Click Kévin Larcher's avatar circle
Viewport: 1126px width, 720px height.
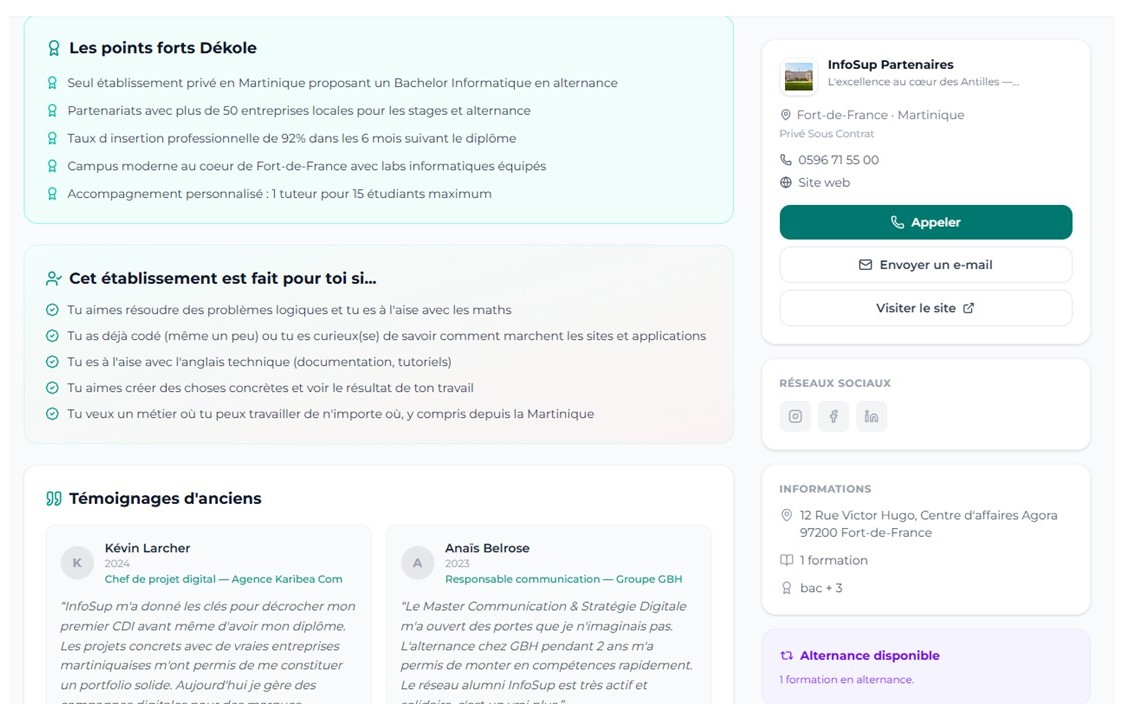point(77,563)
